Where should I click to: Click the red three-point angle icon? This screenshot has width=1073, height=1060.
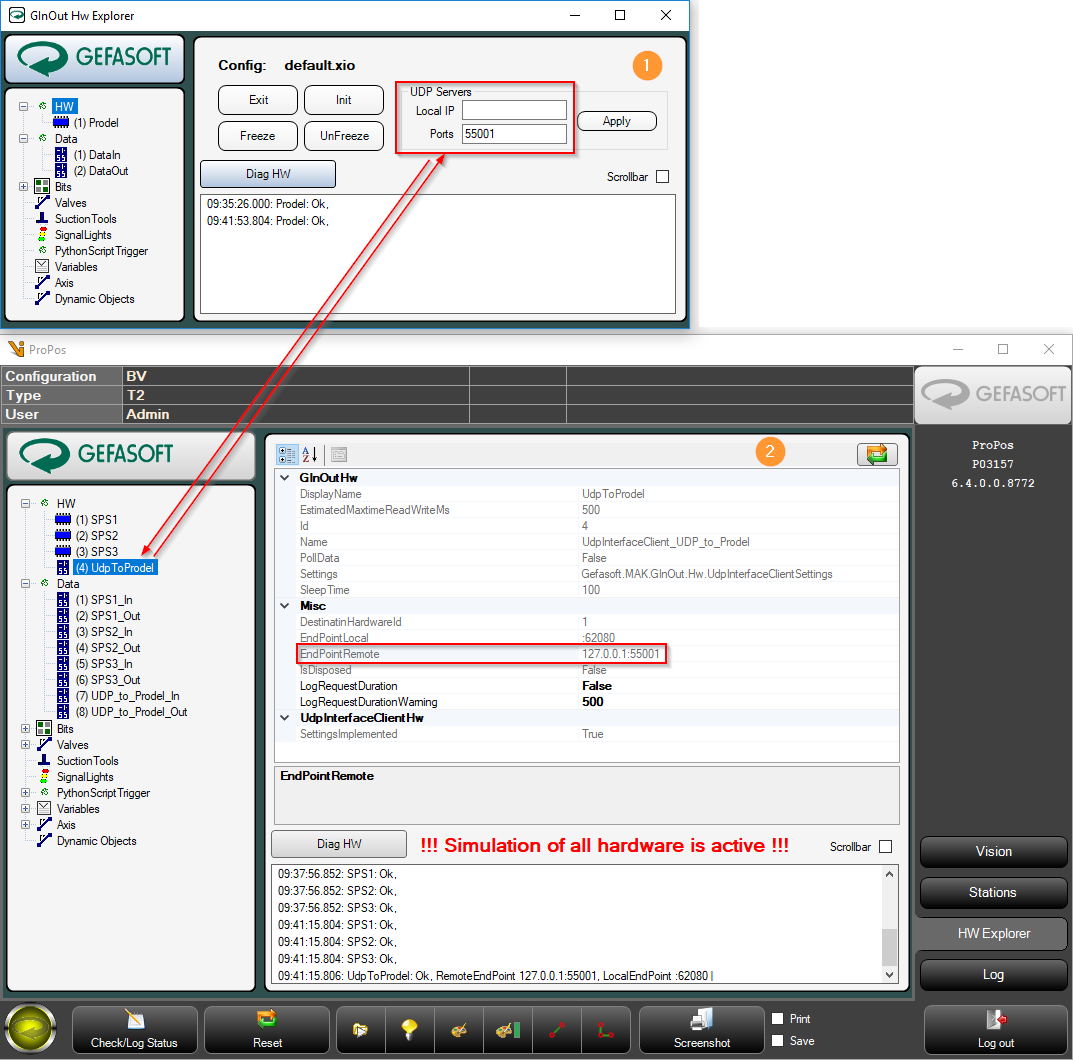point(606,1029)
